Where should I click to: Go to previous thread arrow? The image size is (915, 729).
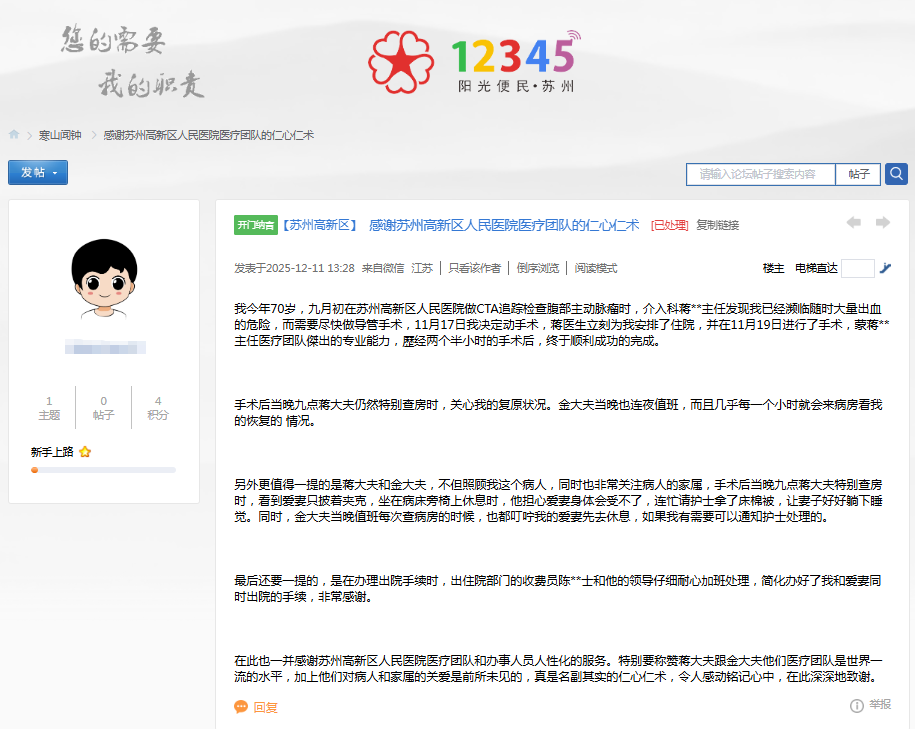853,223
